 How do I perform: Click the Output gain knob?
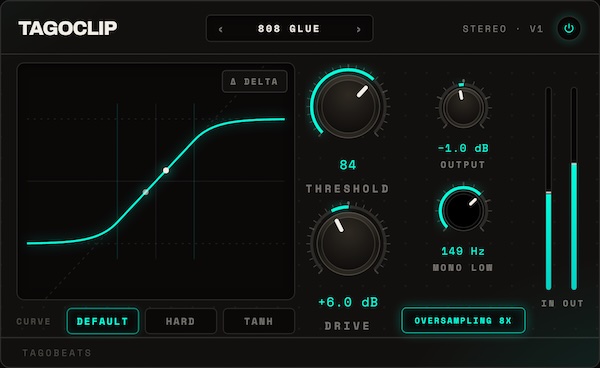(x=463, y=107)
